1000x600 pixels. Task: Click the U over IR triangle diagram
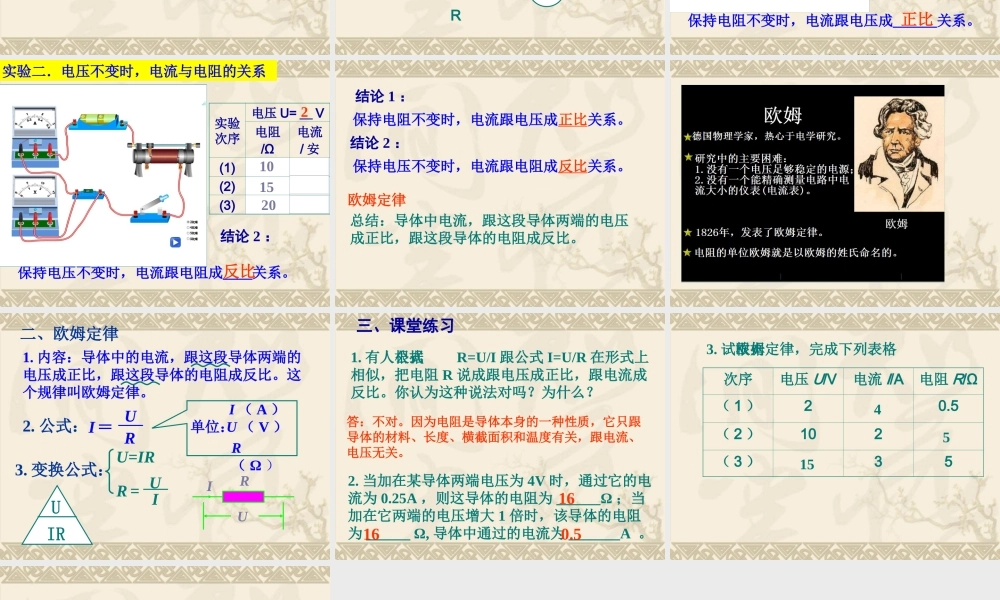point(57,515)
